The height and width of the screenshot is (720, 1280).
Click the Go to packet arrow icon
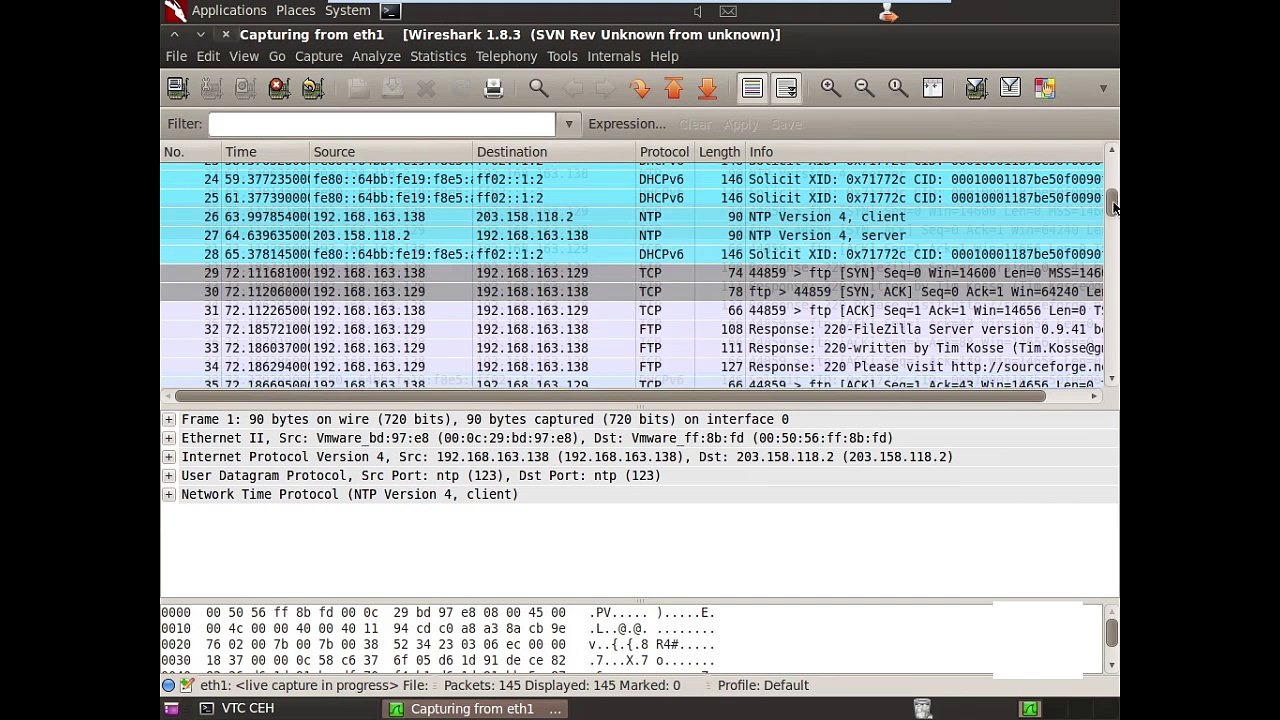[x=640, y=88]
